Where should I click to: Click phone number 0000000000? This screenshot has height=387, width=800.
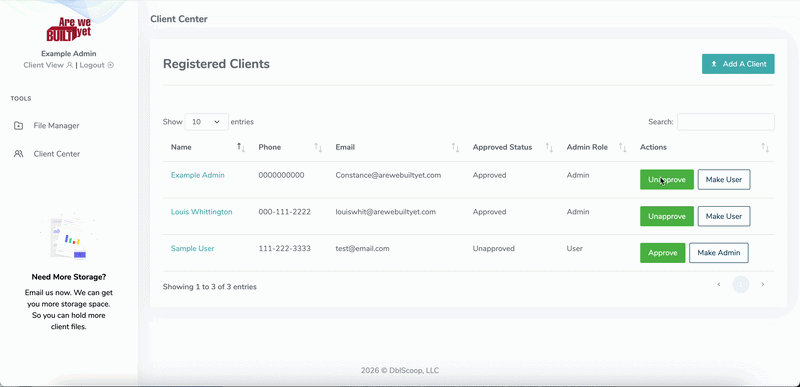click(281, 175)
